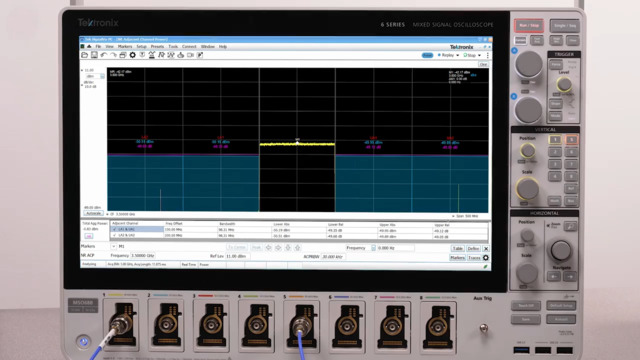640x360 pixels.
Task: Click the Define button
Action: 473,249
